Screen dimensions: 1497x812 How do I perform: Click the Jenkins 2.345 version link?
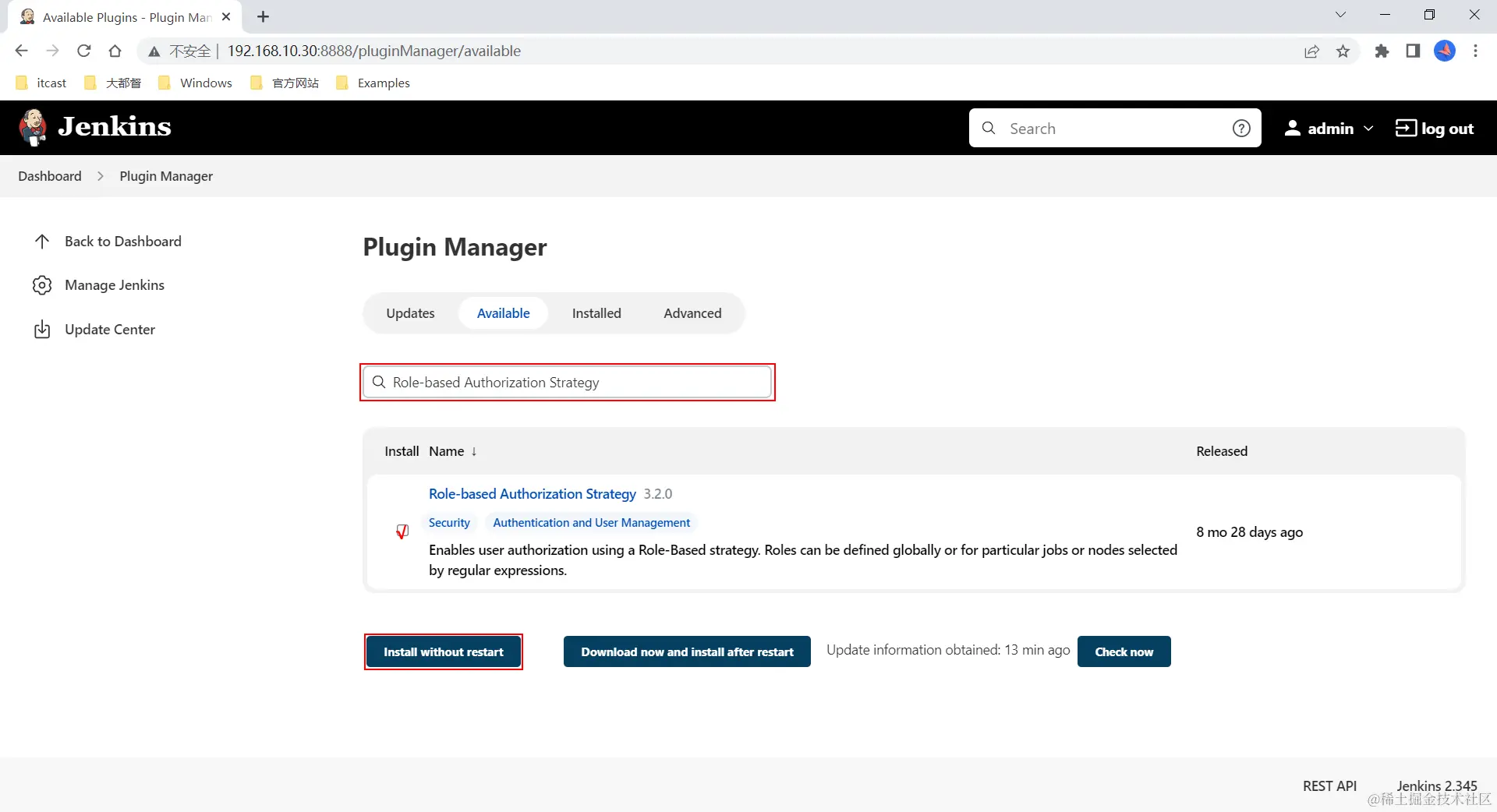[1437, 786]
